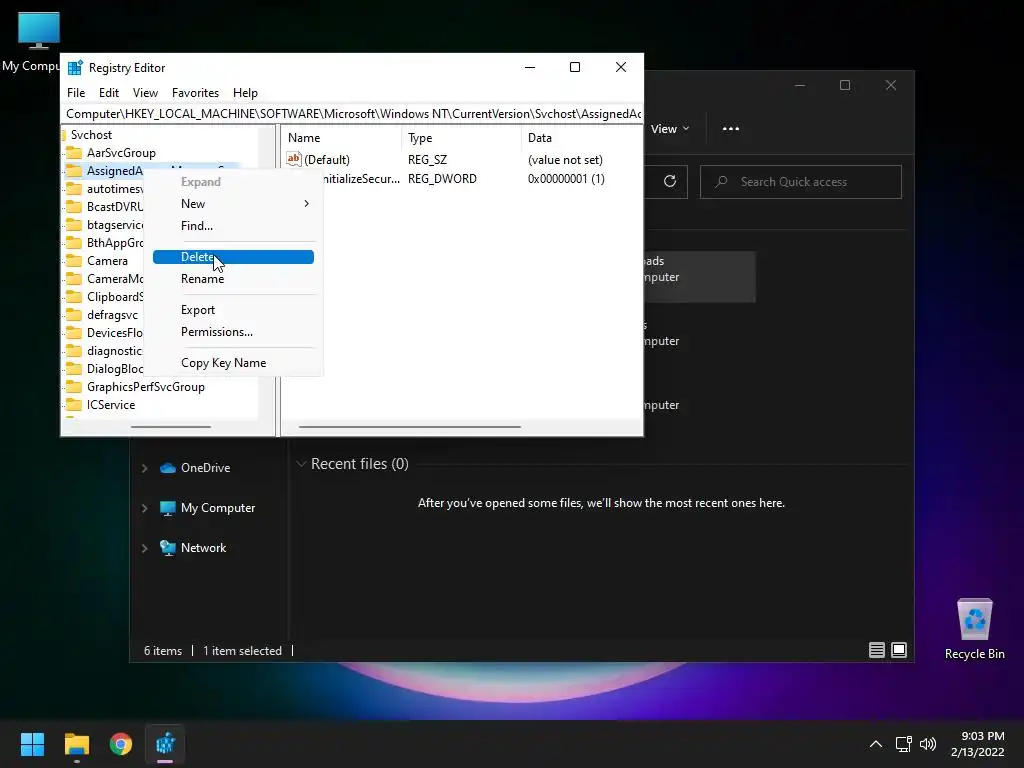This screenshot has height=768, width=1024.
Task: Collapse the Recent files section
Action: [x=301, y=464]
